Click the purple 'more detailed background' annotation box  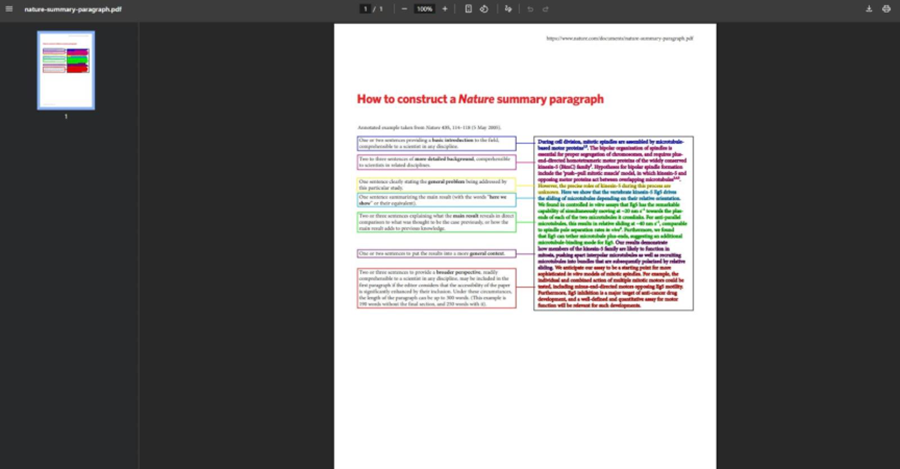coord(437,162)
